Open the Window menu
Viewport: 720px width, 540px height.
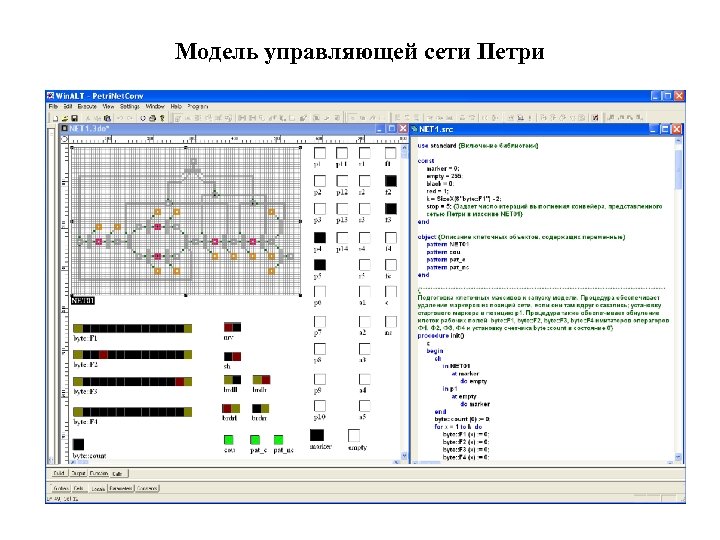pos(155,107)
